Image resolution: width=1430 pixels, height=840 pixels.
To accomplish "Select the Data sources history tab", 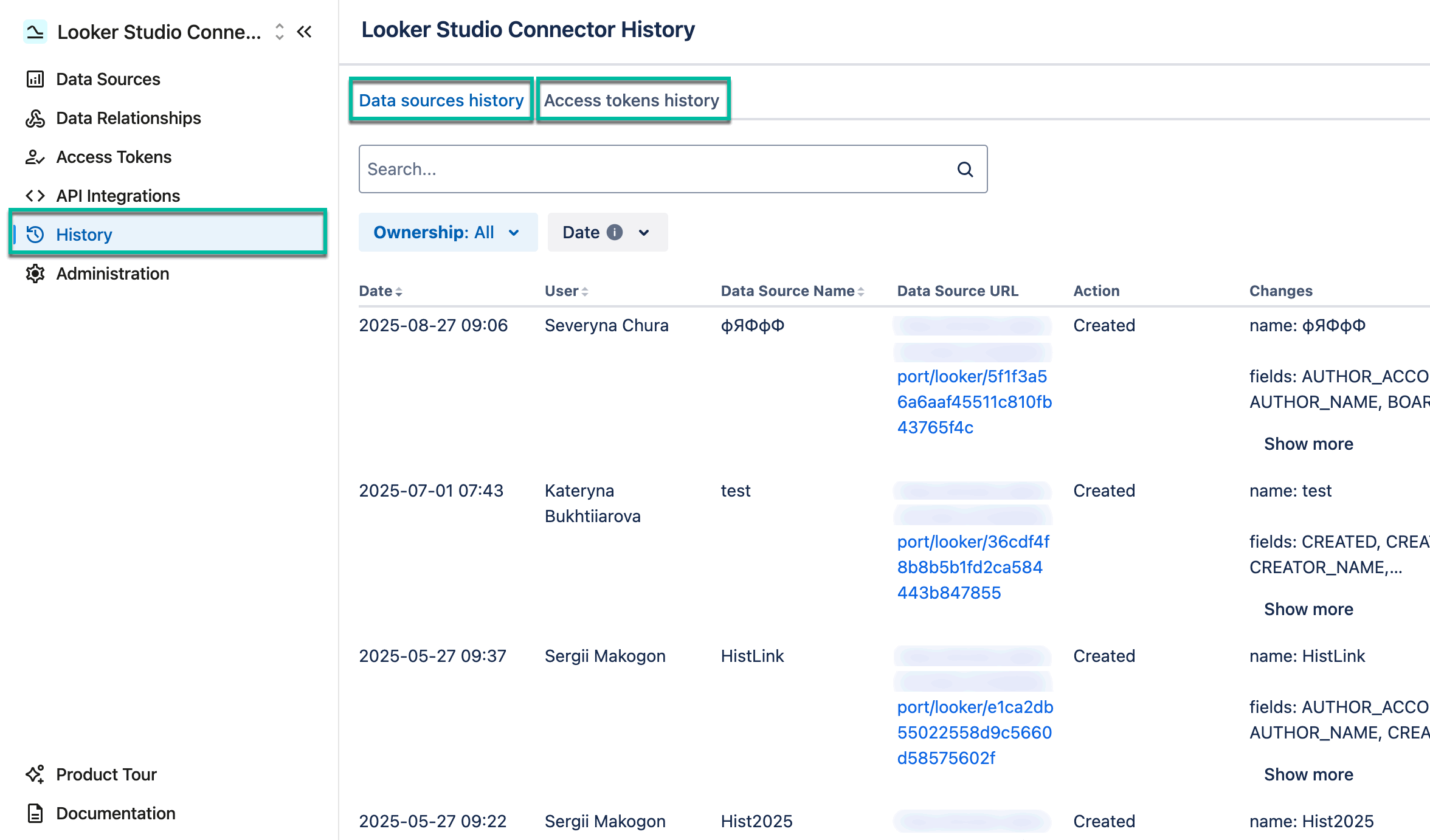I will click(441, 100).
